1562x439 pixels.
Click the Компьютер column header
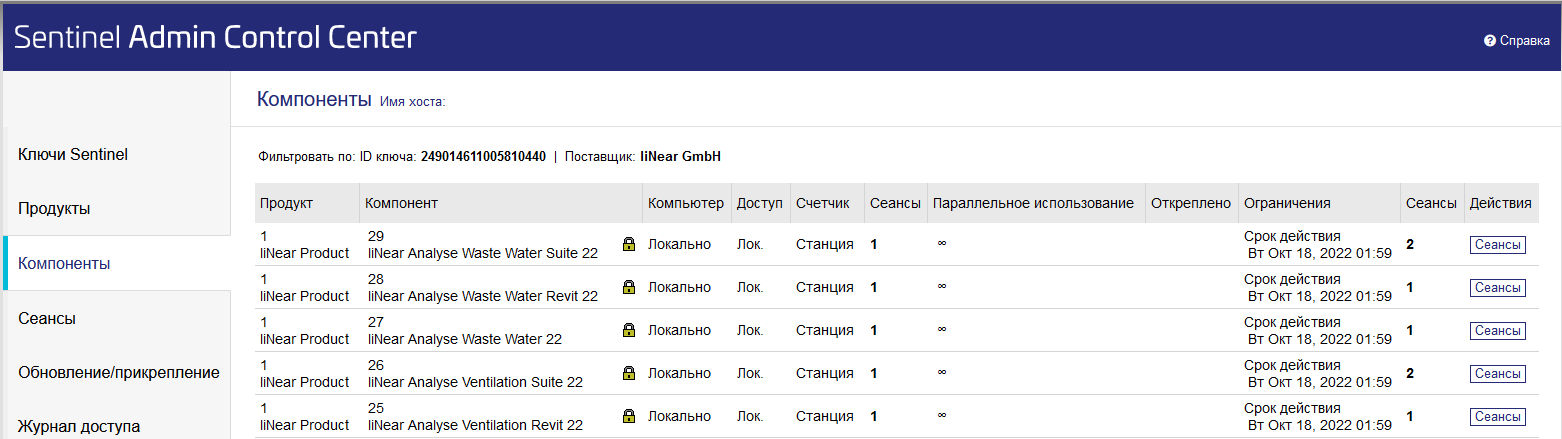[685, 203]
